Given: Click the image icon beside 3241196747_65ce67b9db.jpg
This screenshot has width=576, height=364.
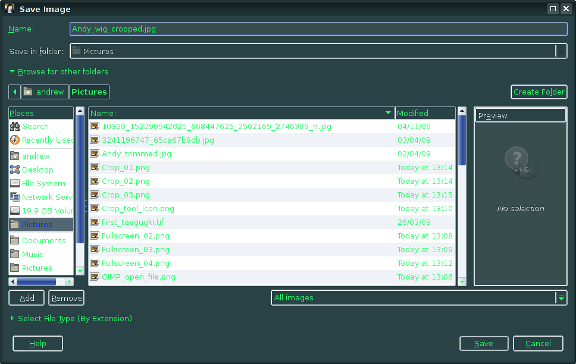Looking at the screenshot, I should pos(95,140).
